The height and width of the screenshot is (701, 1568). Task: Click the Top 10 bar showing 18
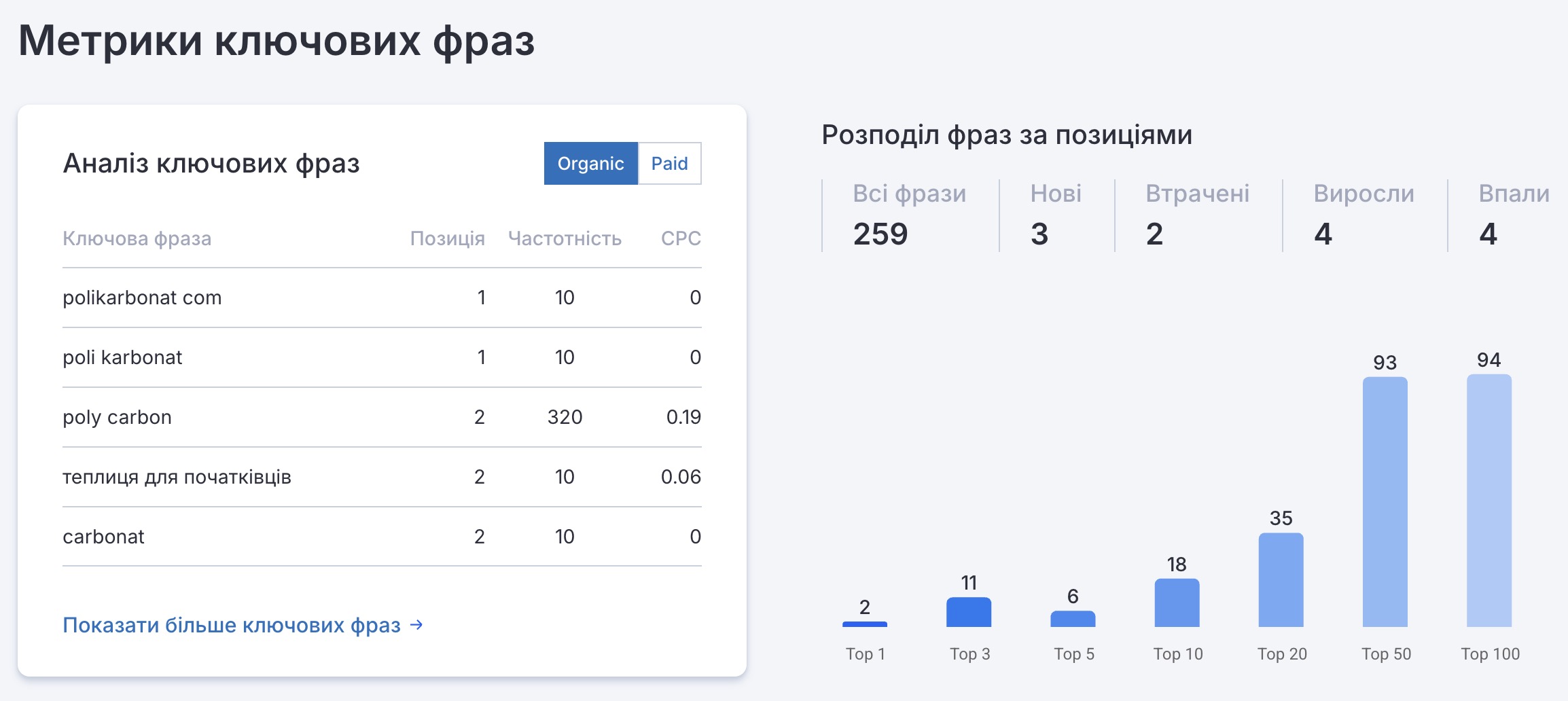tap(1177, 603)
